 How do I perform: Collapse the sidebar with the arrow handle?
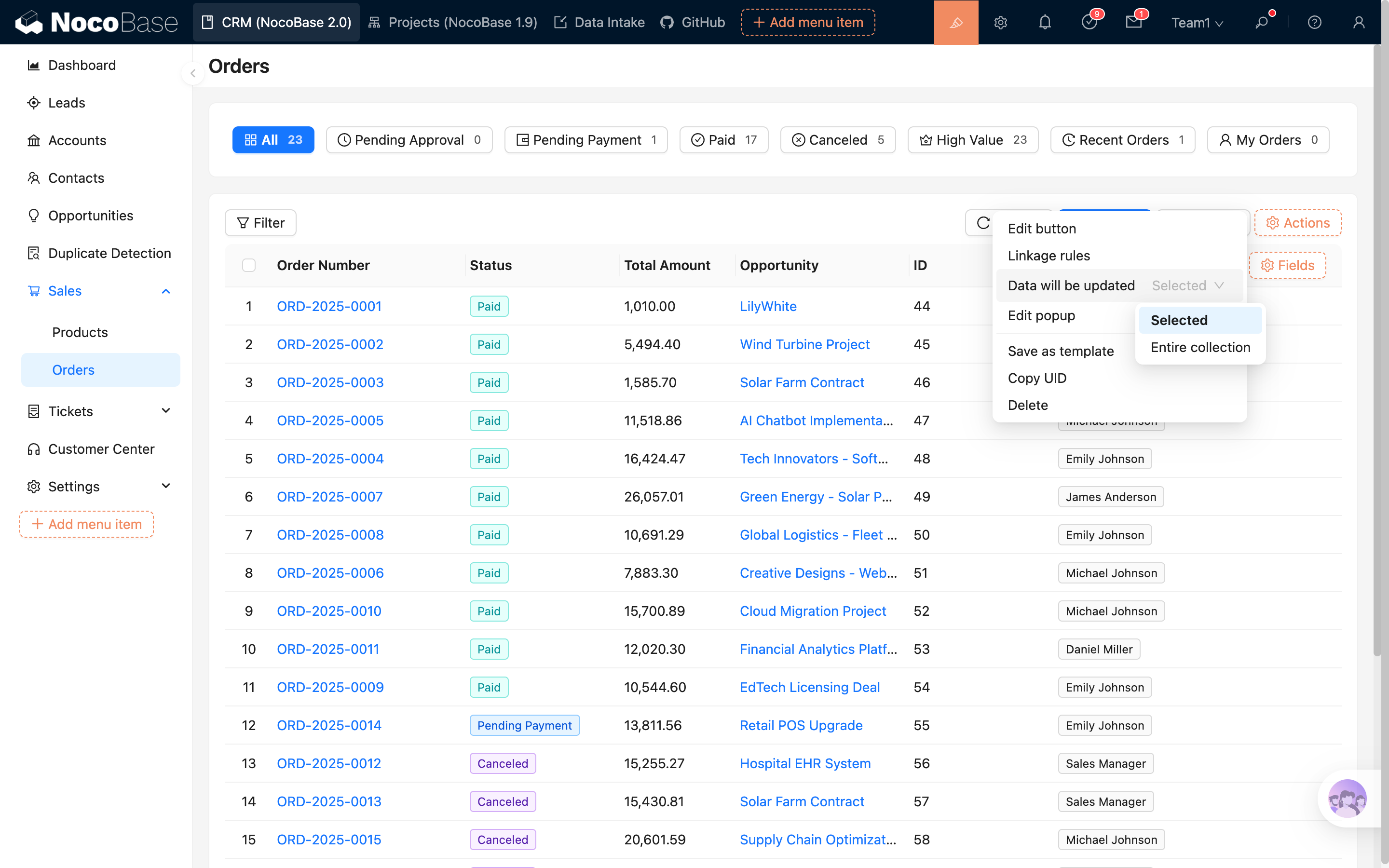[x=193, y=73]
